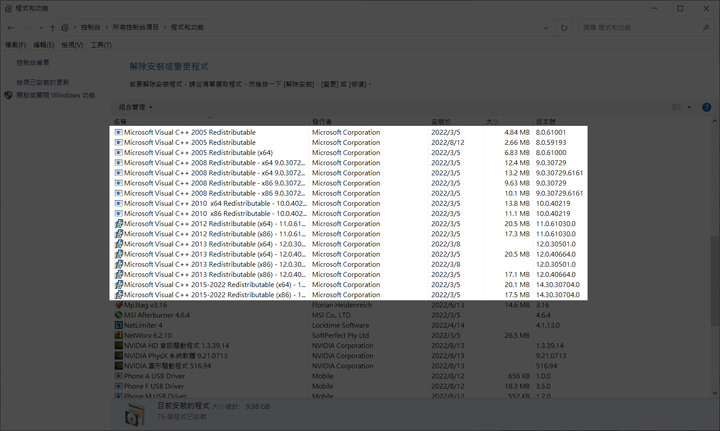
Task: Click the Phone F USB Driver icon
Action: click(118, 386)
